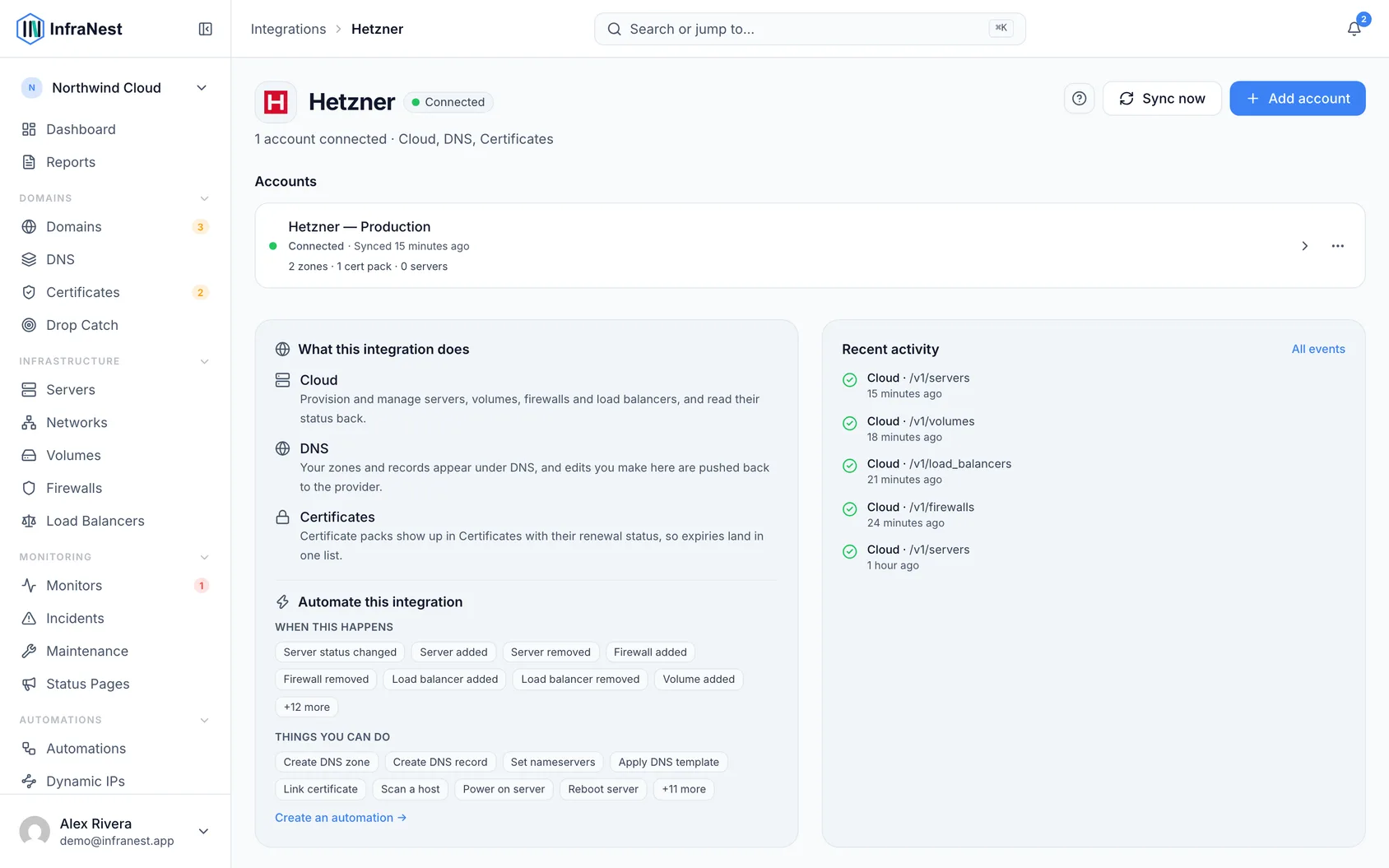
Task: Select Link certificate action chip
Action: click(321, 789)
